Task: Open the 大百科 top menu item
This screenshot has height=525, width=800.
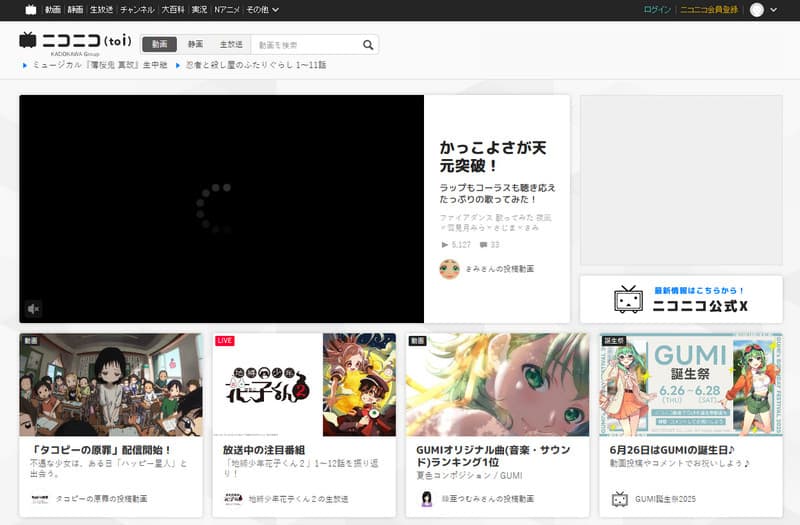Action: tap(172, 10)
